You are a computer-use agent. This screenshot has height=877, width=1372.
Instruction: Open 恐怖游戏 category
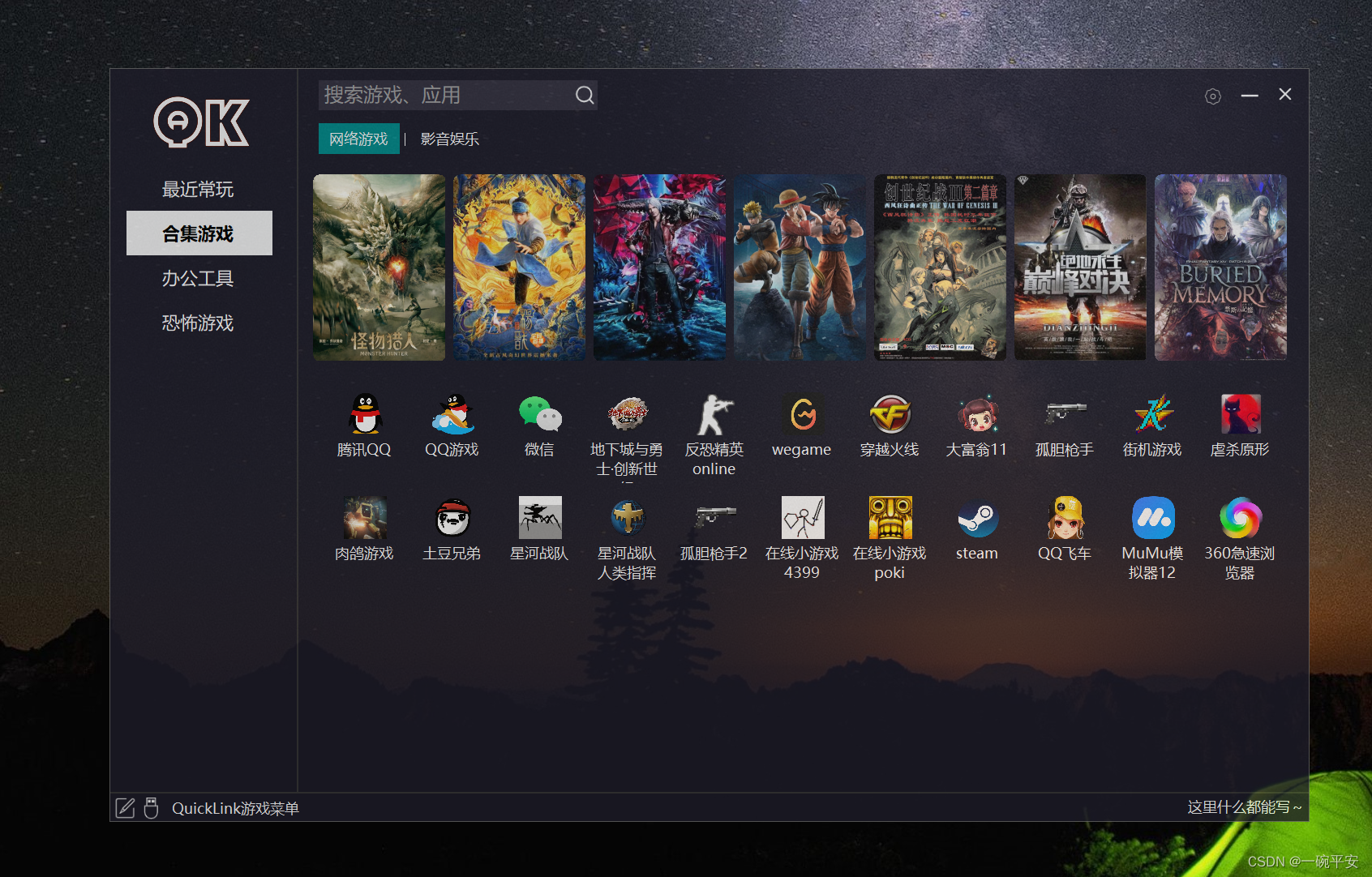pos(198,323)
